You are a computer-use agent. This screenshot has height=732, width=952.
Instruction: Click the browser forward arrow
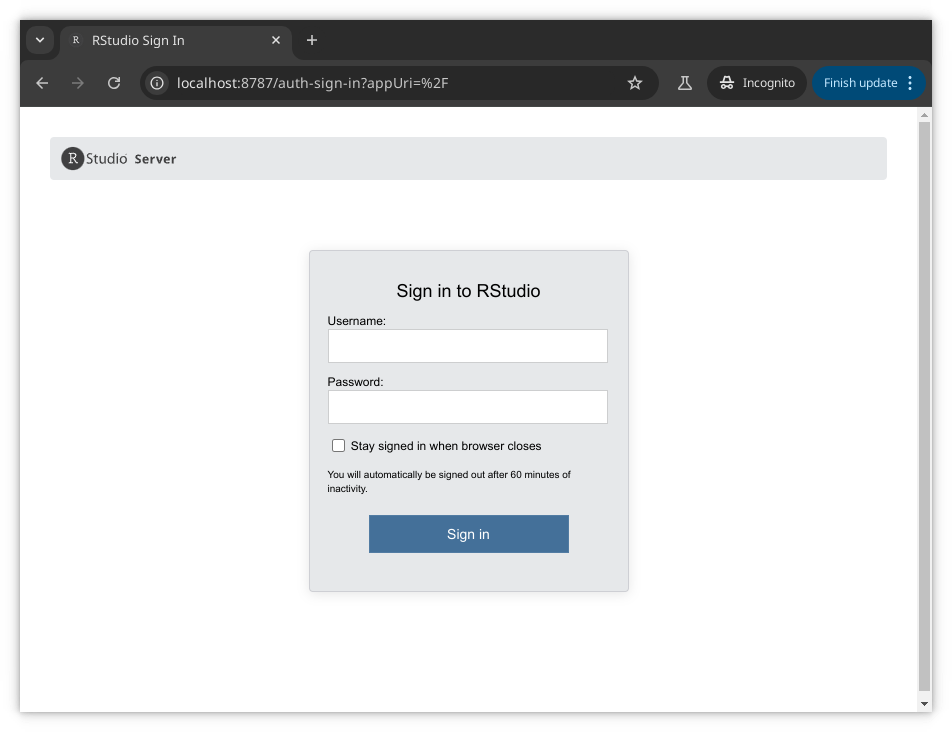pos(78,83)
